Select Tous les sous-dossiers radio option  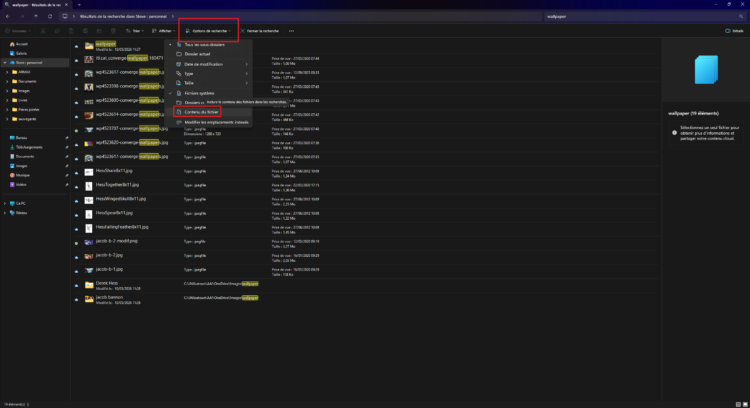click(x=204, y=44)
